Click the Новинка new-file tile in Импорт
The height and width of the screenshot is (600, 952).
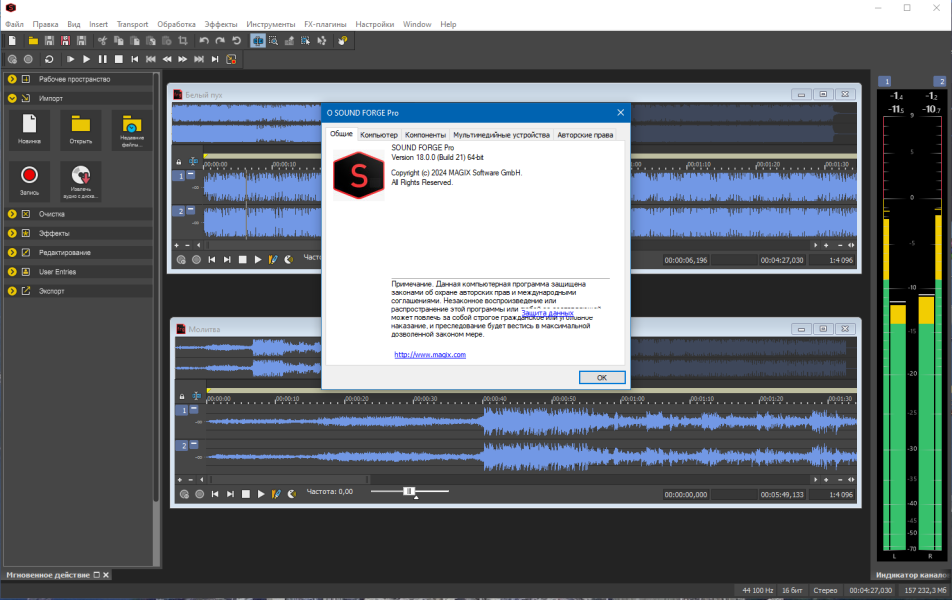[x=29, y=130]
